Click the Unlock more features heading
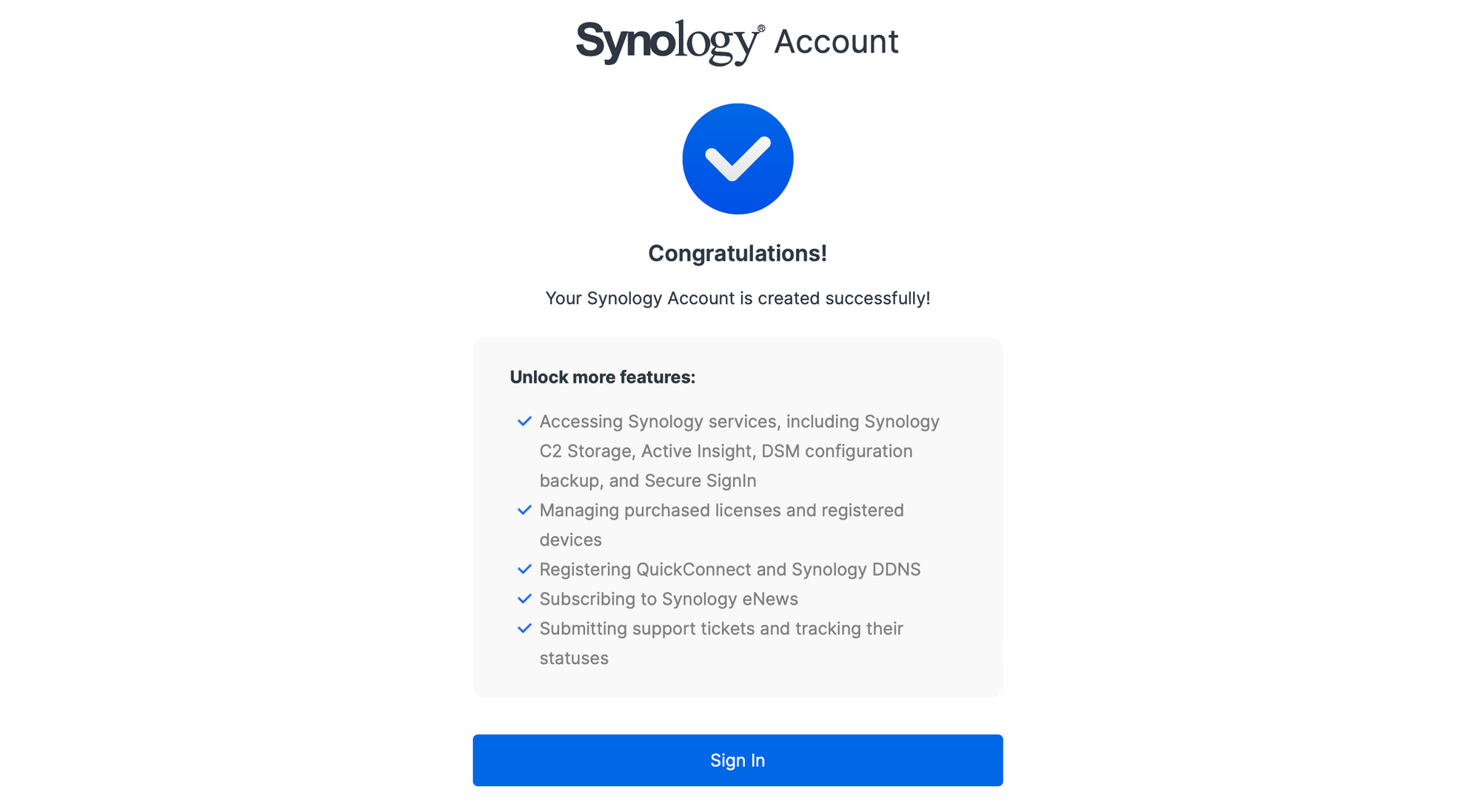 click(603, 377)
